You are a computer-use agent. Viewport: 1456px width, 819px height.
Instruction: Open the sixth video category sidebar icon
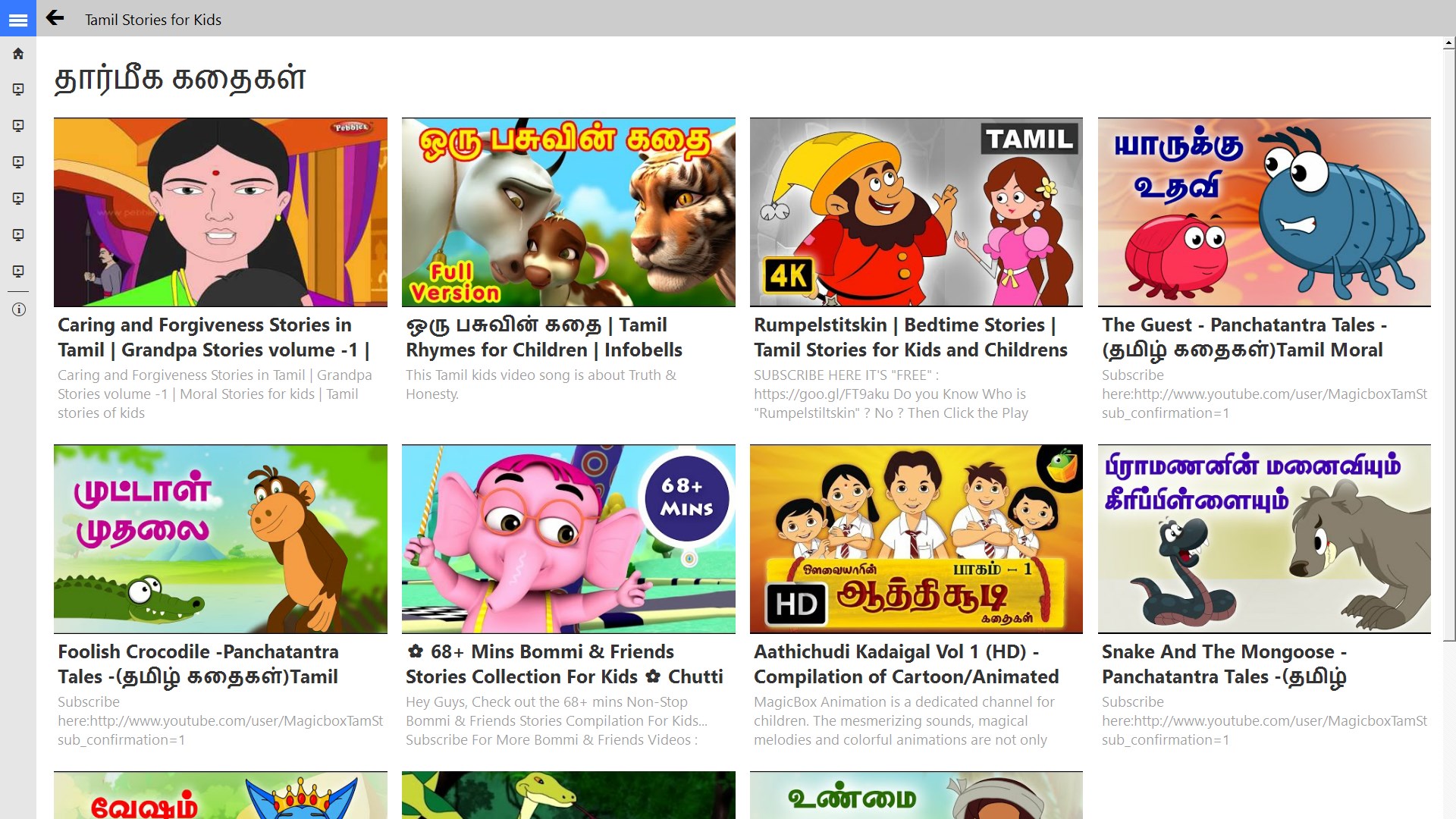click(18, 271)
